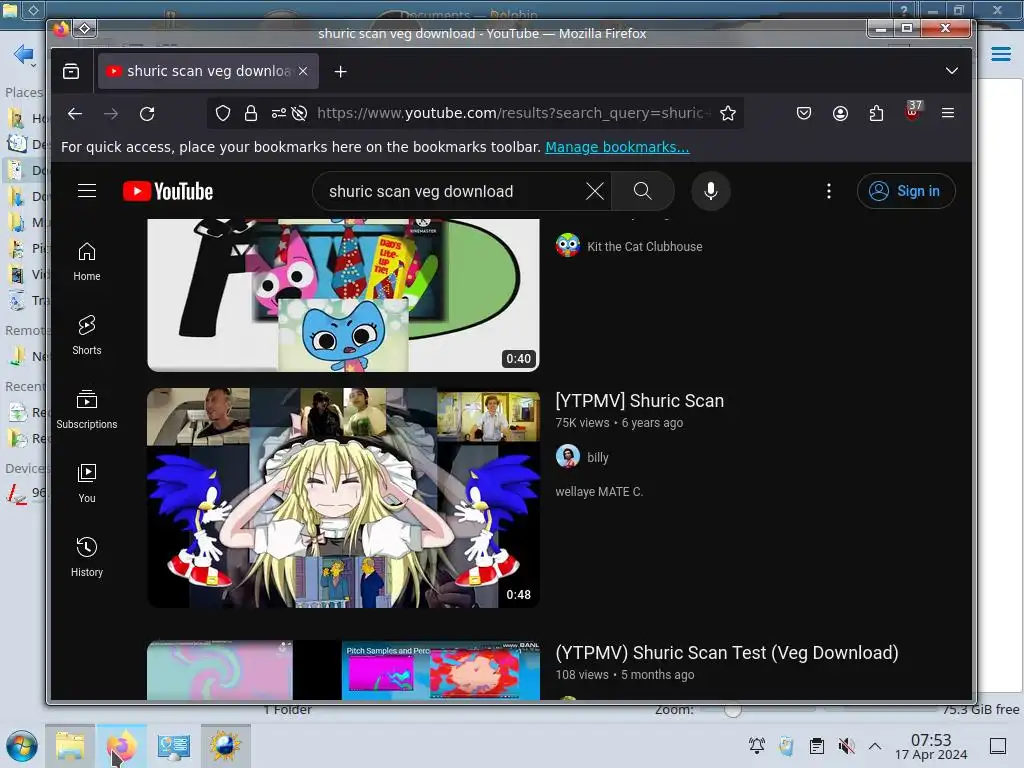This screenshot has height=768, width=1024.
Task: Open the YouTube guide hamburger menu
Action: pos(87,191)
